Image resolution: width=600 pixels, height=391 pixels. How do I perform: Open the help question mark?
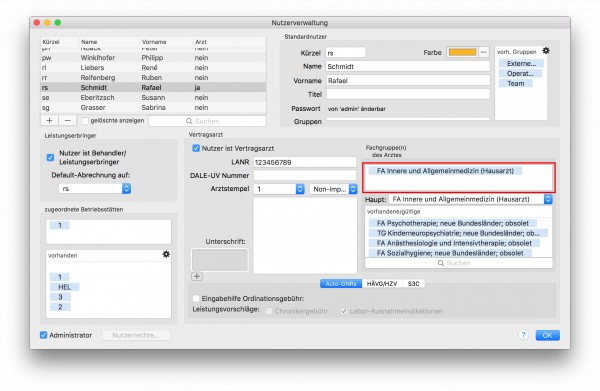coord(523,335)
